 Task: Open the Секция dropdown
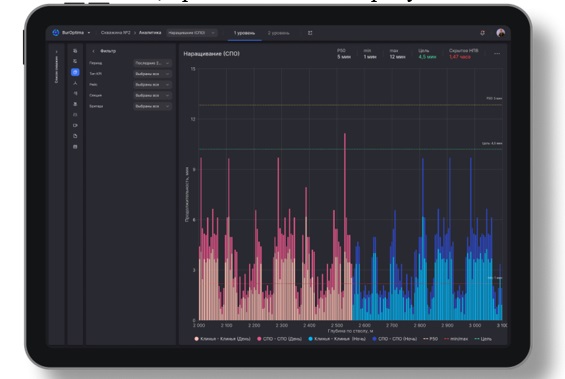(152, 95)
